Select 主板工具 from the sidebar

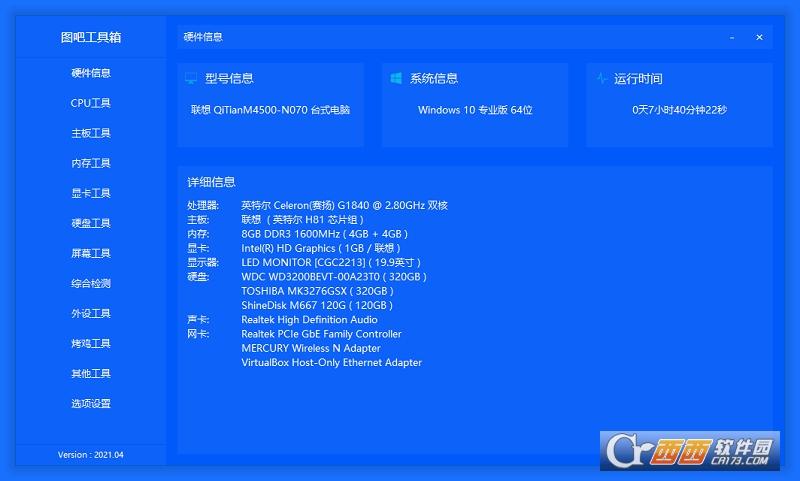91,133
